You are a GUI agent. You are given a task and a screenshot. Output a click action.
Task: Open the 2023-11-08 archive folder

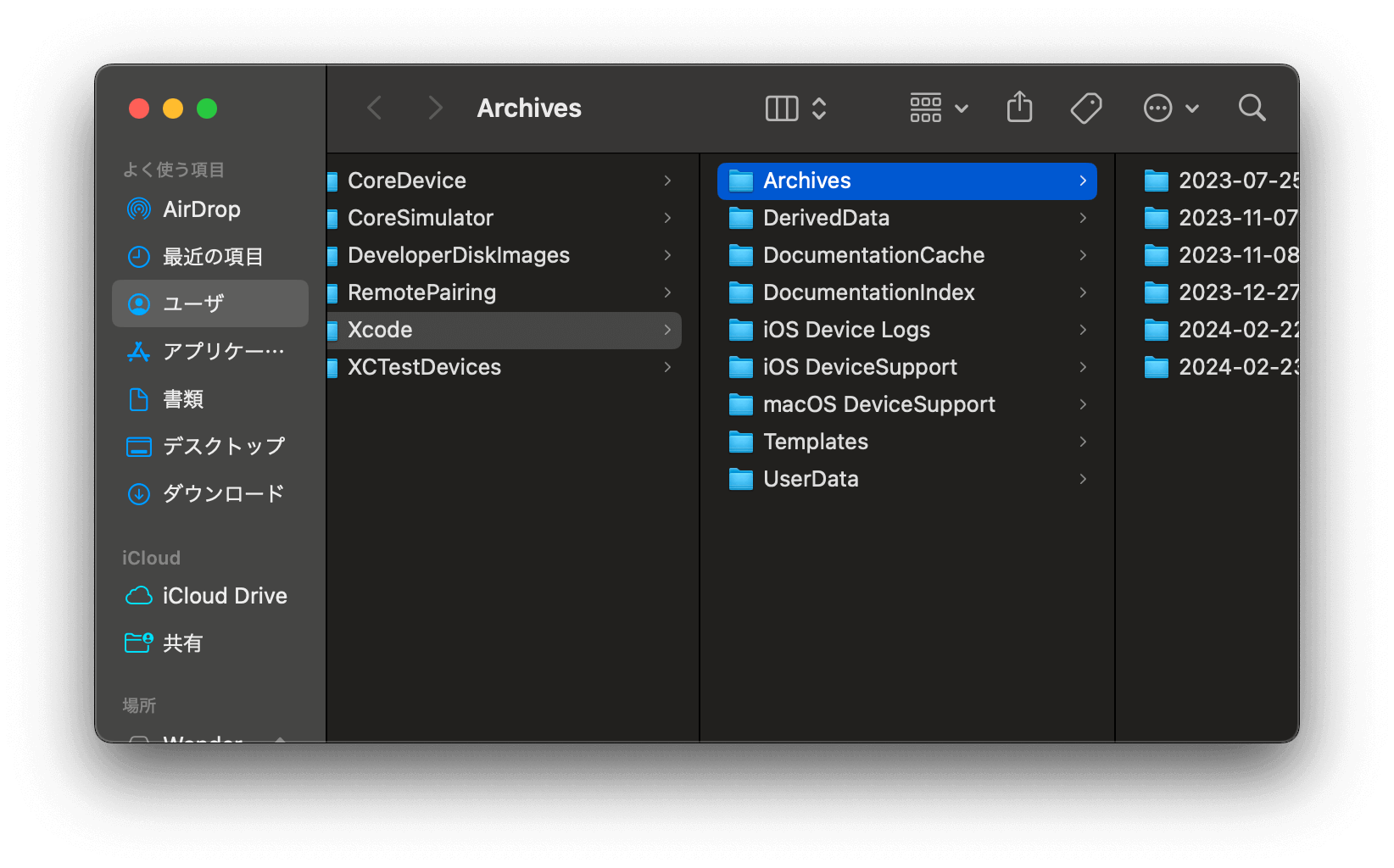(x=1221, y=255)
